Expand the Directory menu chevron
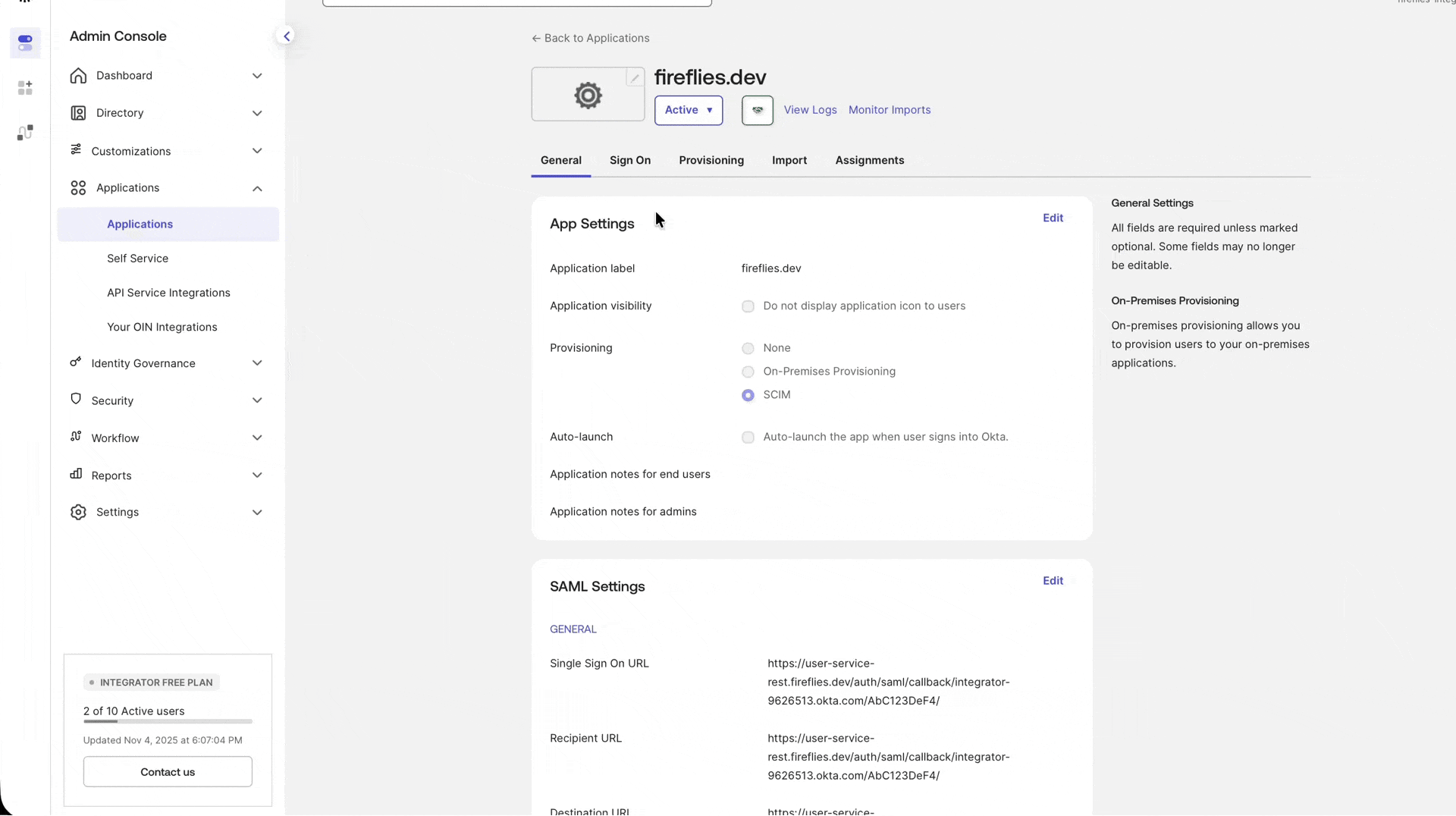Image resolution: width=1456 pixels, height=816 pixels. tap(257, 113)
